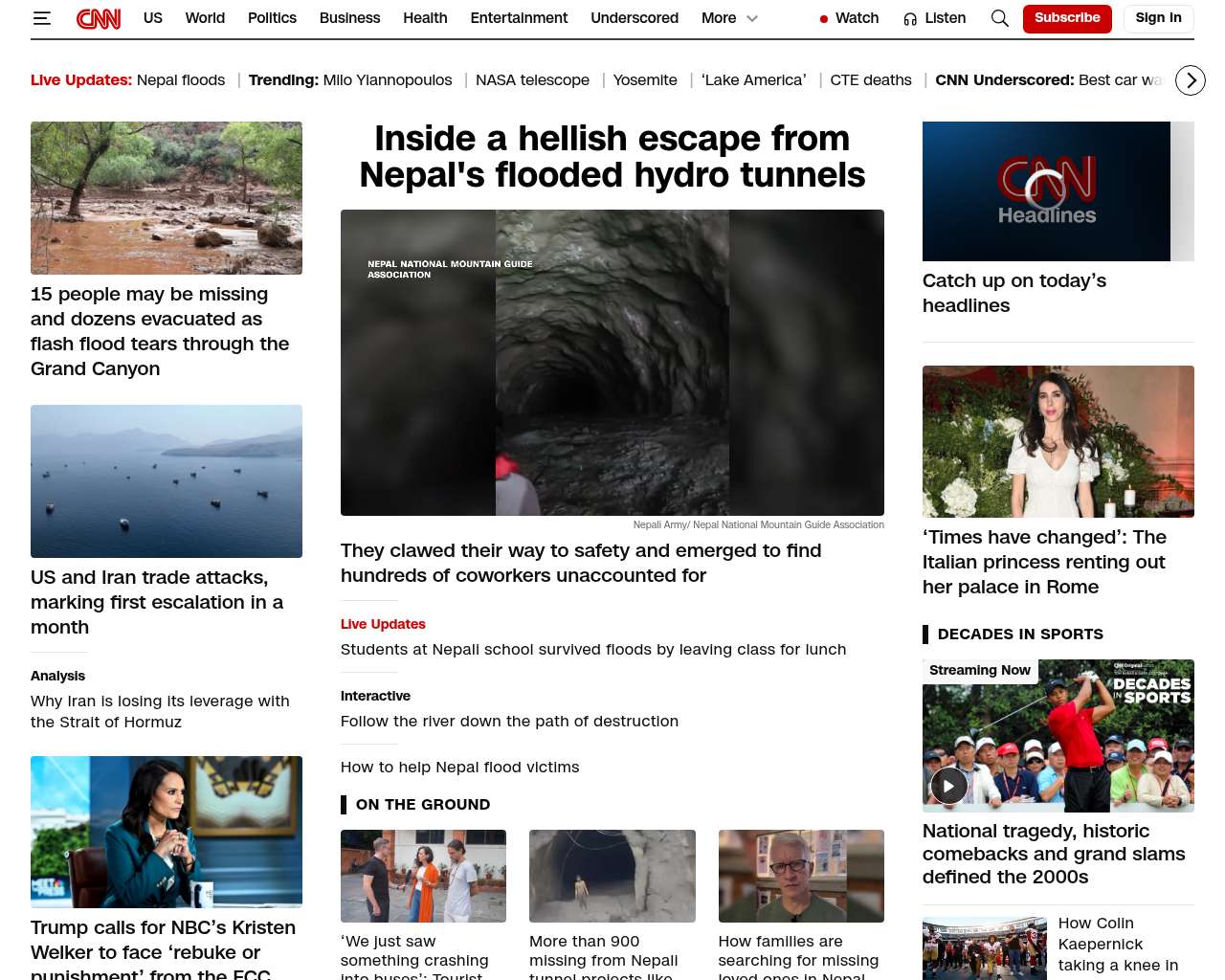Click the red live dot beside Watch
Viewport: 1225px width, 980px height.
pos(824,18)
